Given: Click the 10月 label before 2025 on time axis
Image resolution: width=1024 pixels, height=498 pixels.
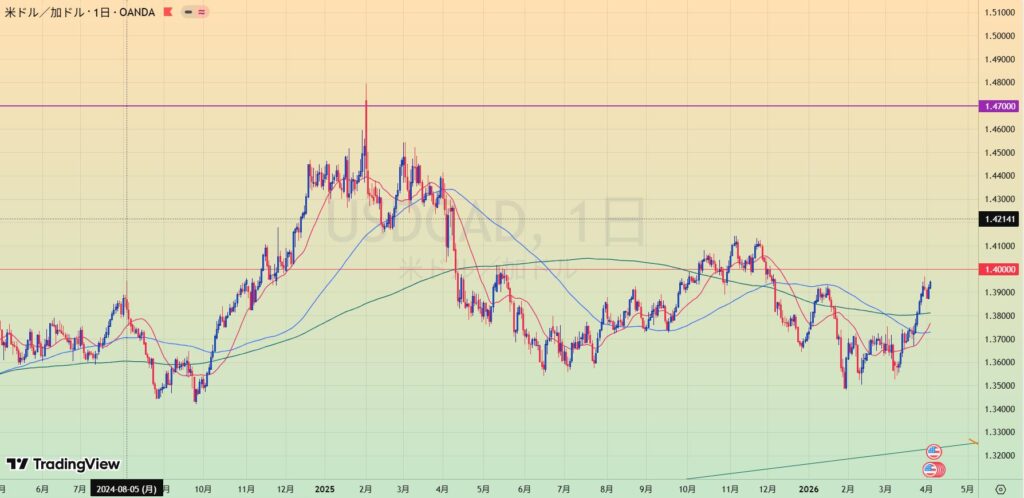Looking at the screenshot, I should pos(203,490).
